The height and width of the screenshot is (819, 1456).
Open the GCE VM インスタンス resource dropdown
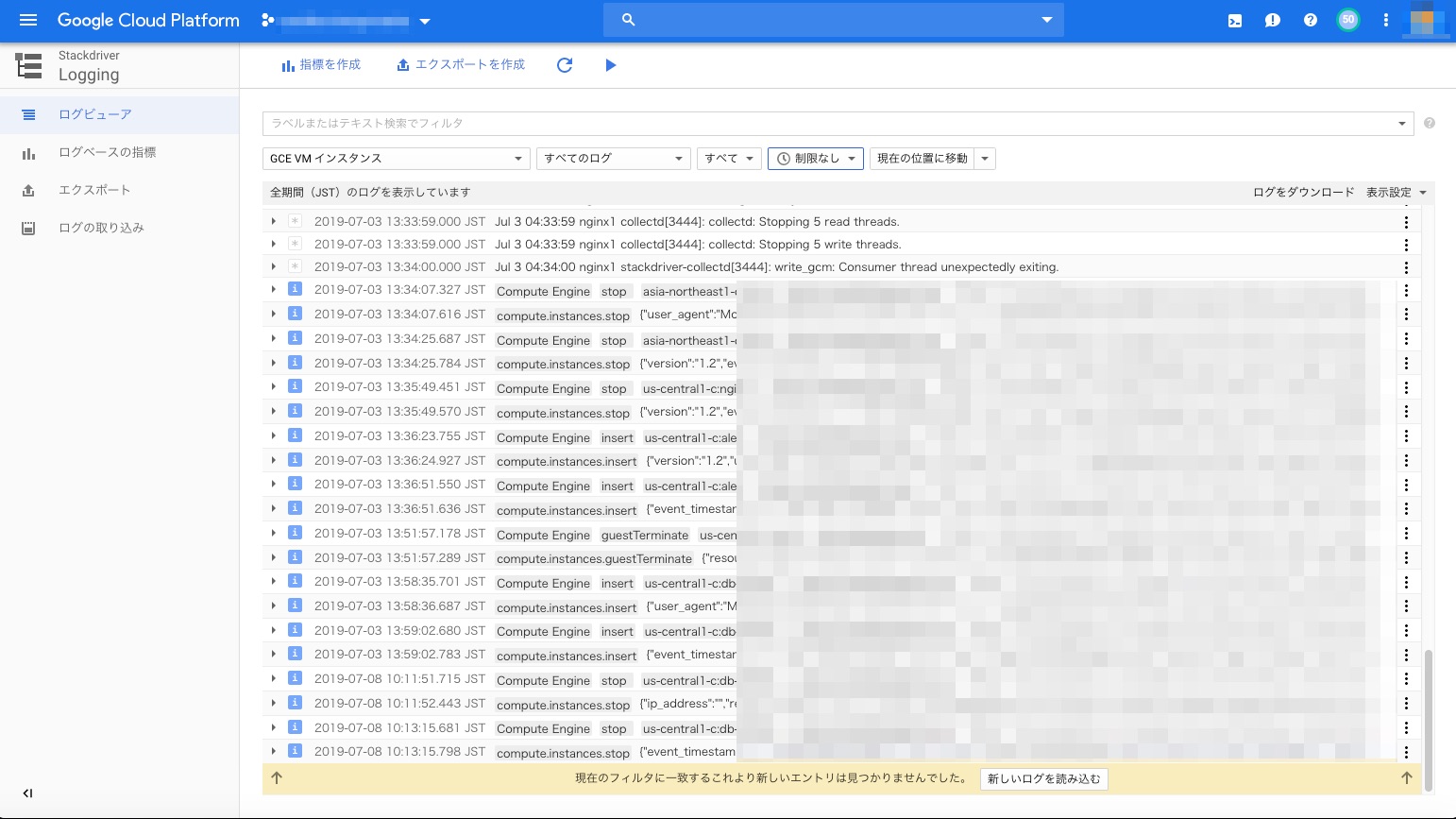pos(396,158)
